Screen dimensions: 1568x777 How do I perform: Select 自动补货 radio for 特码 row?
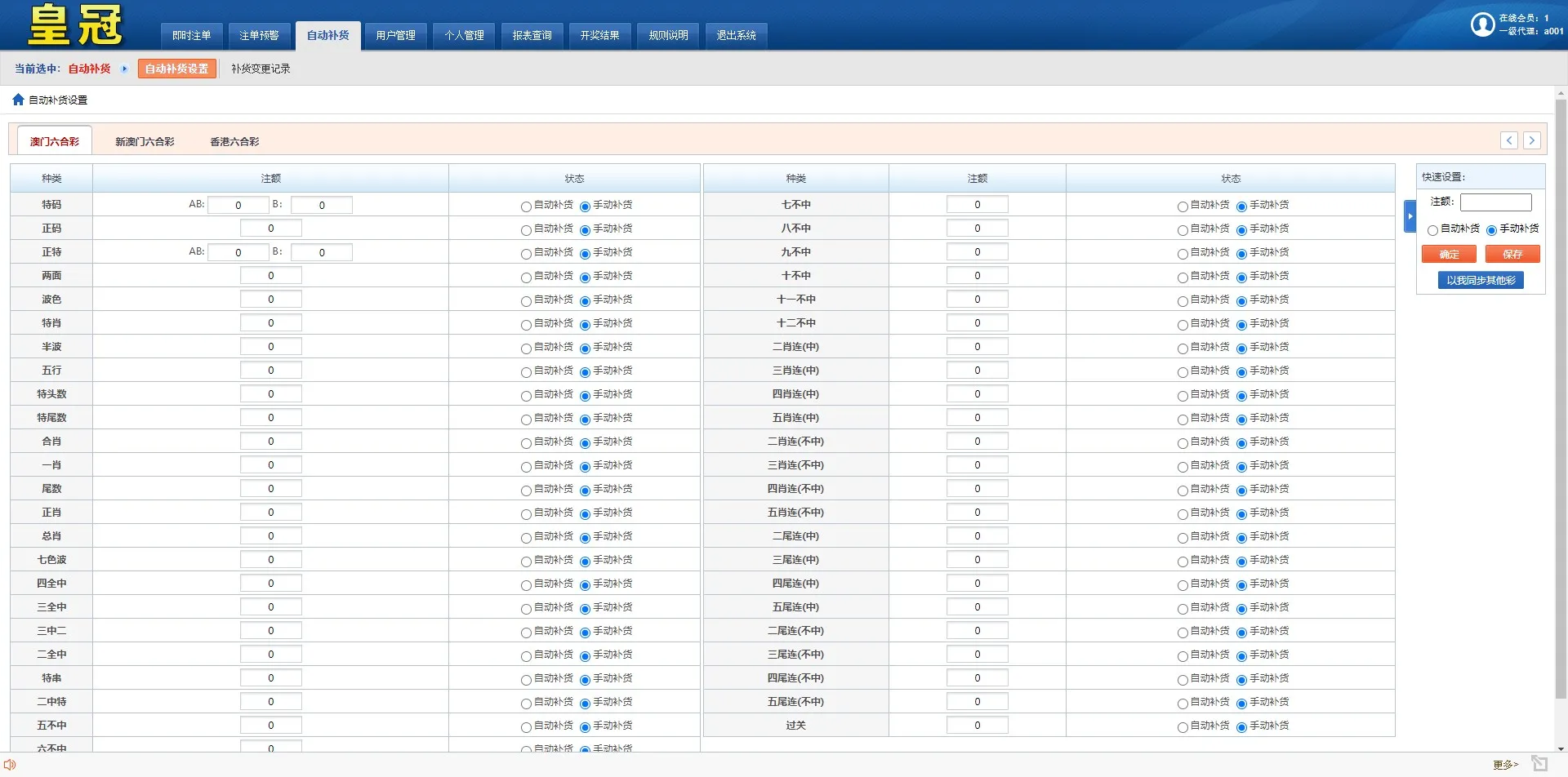pyautogui.click(x=526, y=206)
